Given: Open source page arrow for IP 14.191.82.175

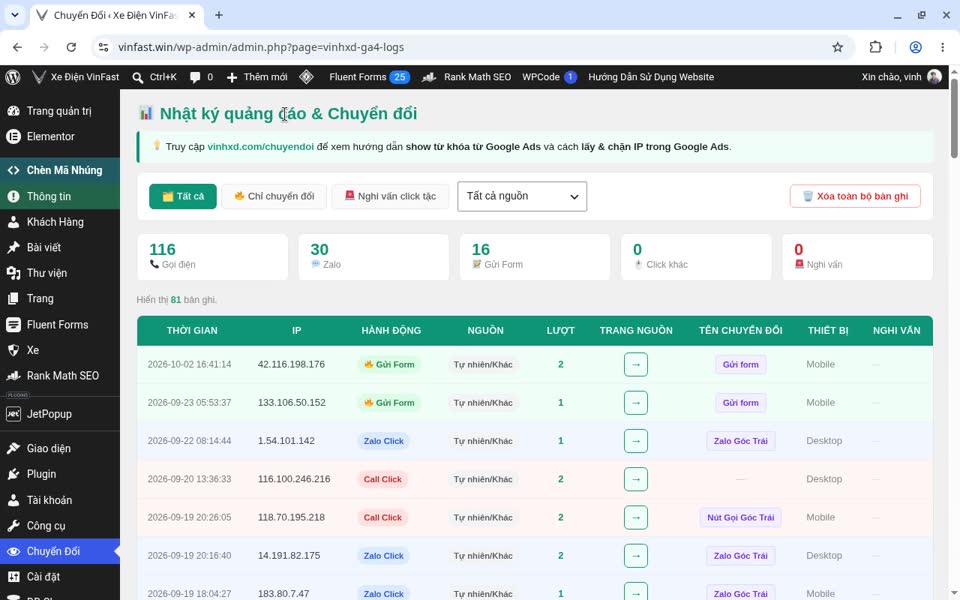Looking at the screenshot, I should coord(636,556).
